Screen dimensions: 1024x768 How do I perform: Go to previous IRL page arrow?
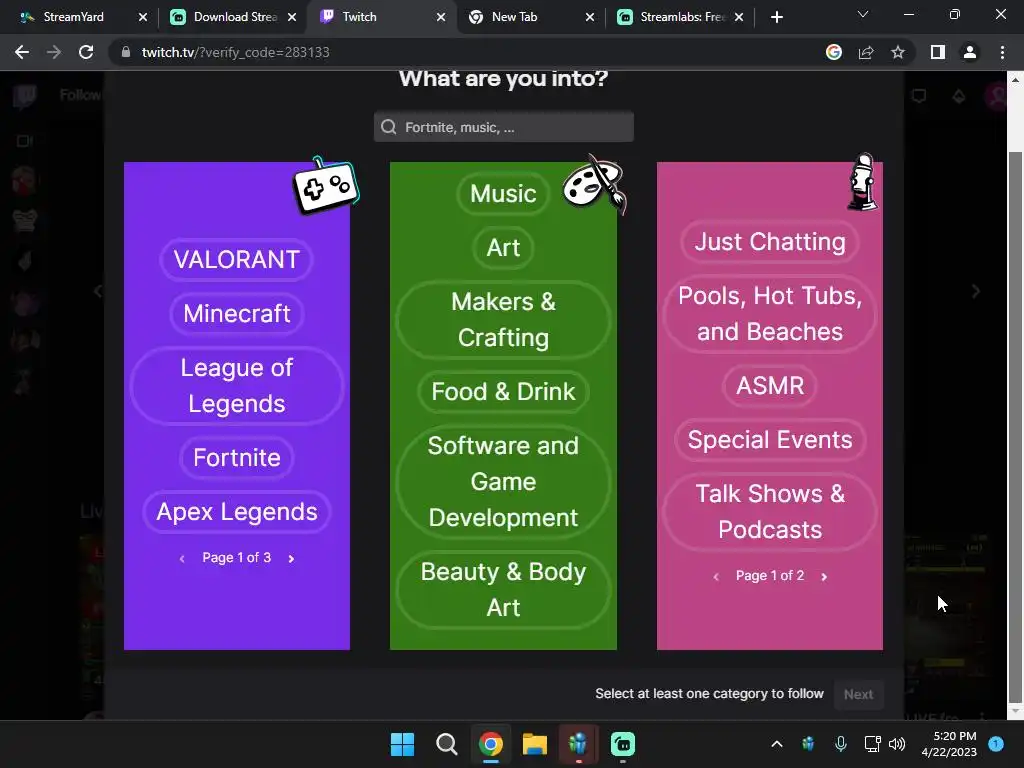click(x=716, y=577)
